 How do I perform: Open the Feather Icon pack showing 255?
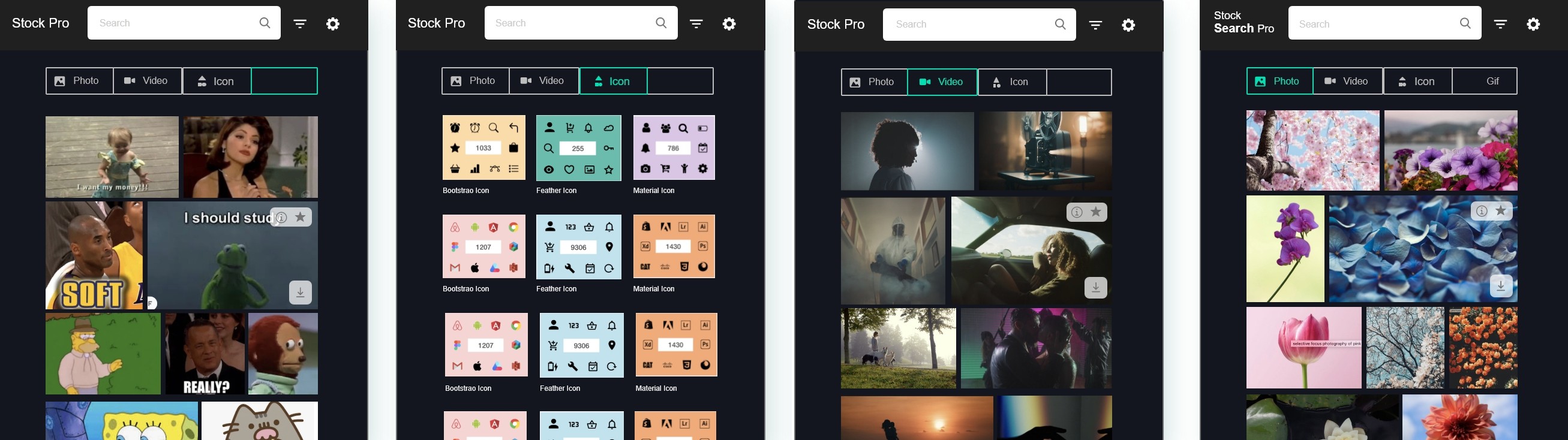[x=578, y=148]
